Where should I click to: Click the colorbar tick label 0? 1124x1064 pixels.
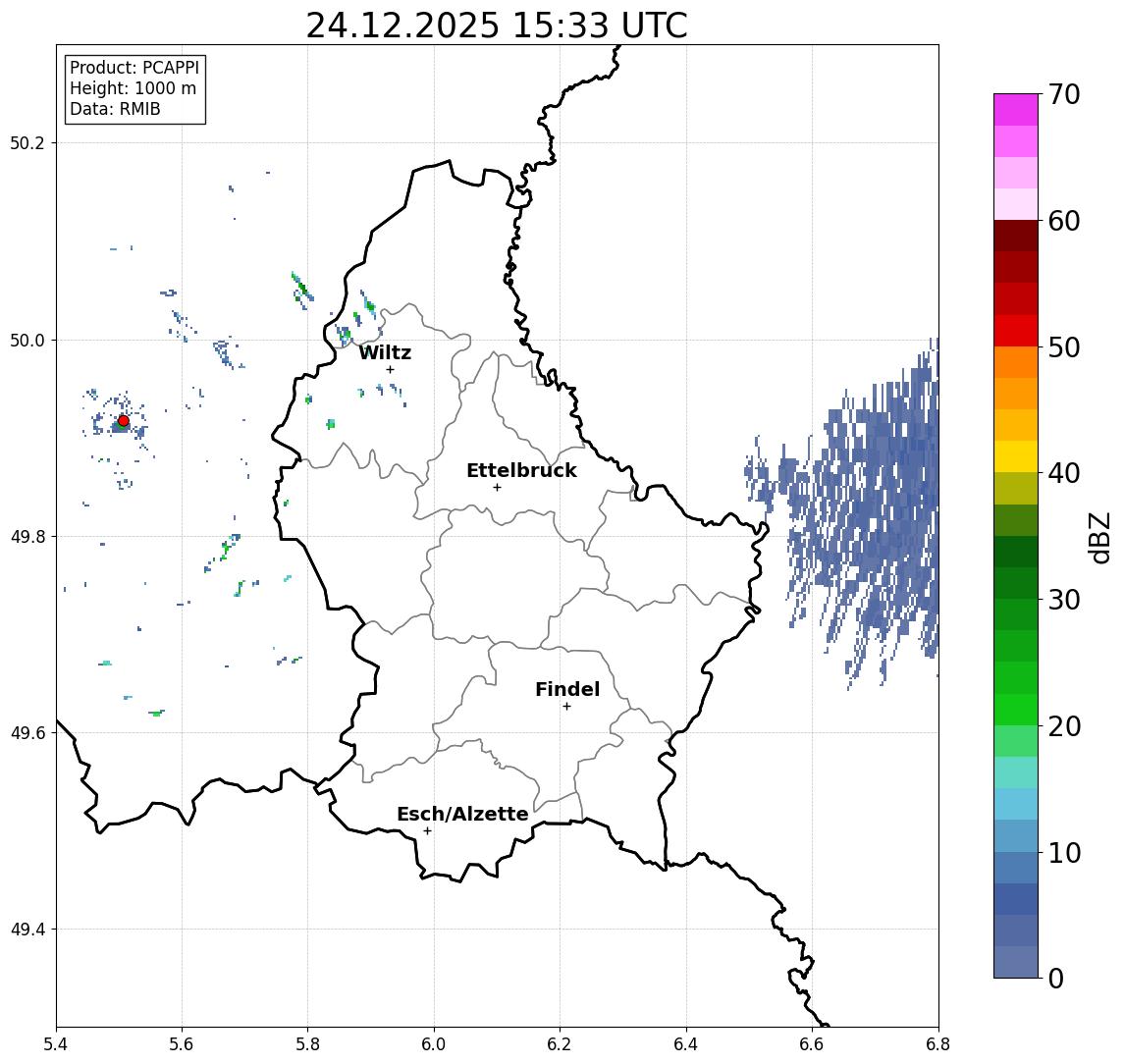click(1056, 978)
